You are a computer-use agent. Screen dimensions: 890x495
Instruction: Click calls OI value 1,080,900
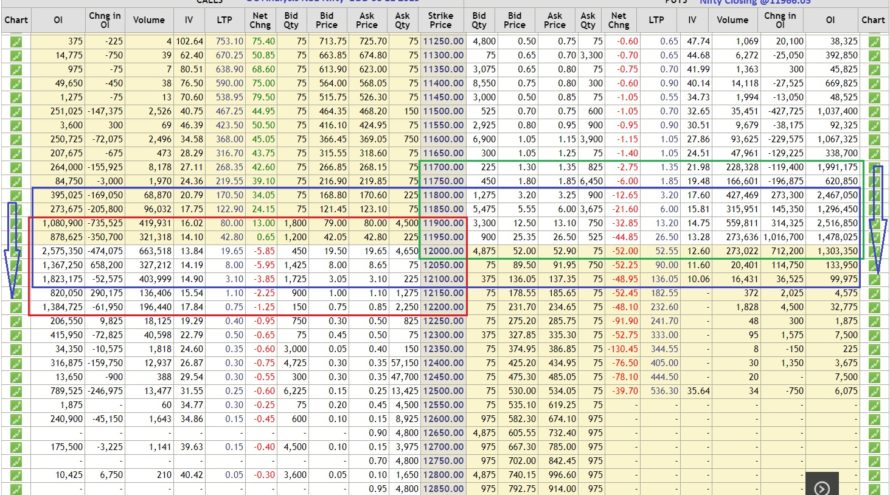pos(62,223)
